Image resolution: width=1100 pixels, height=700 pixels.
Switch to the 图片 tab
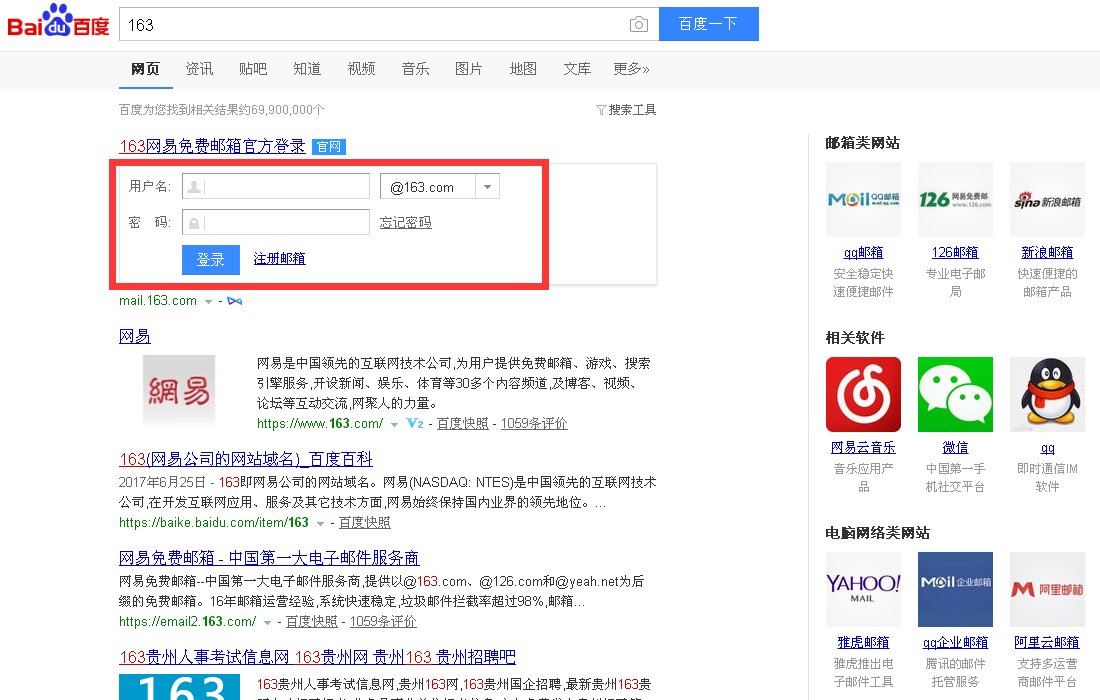pyautogui.click(x=469, y=69)
